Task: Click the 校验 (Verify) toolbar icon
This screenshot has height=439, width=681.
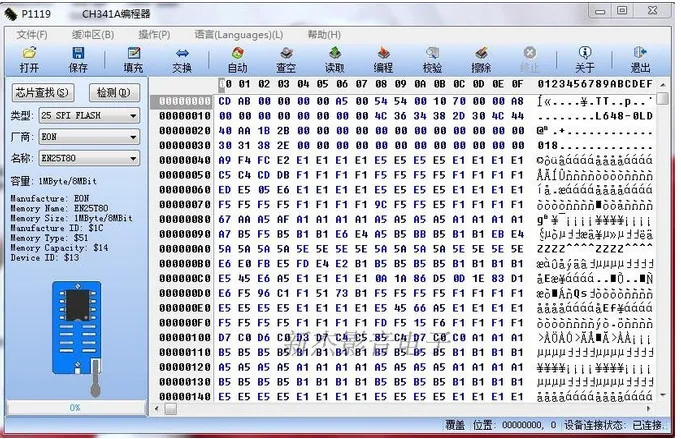Action: [432, 53]
